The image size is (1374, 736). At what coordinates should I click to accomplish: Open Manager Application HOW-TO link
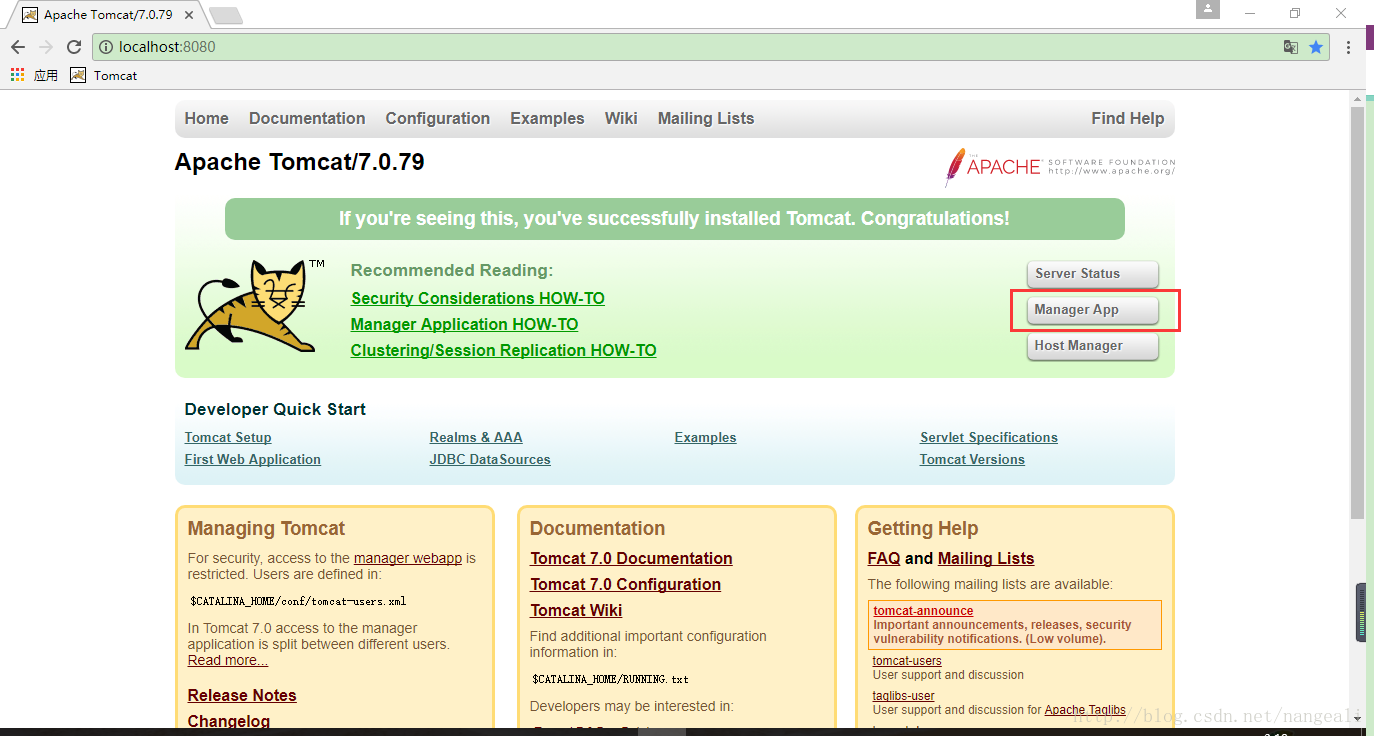[x=464, y=324]
